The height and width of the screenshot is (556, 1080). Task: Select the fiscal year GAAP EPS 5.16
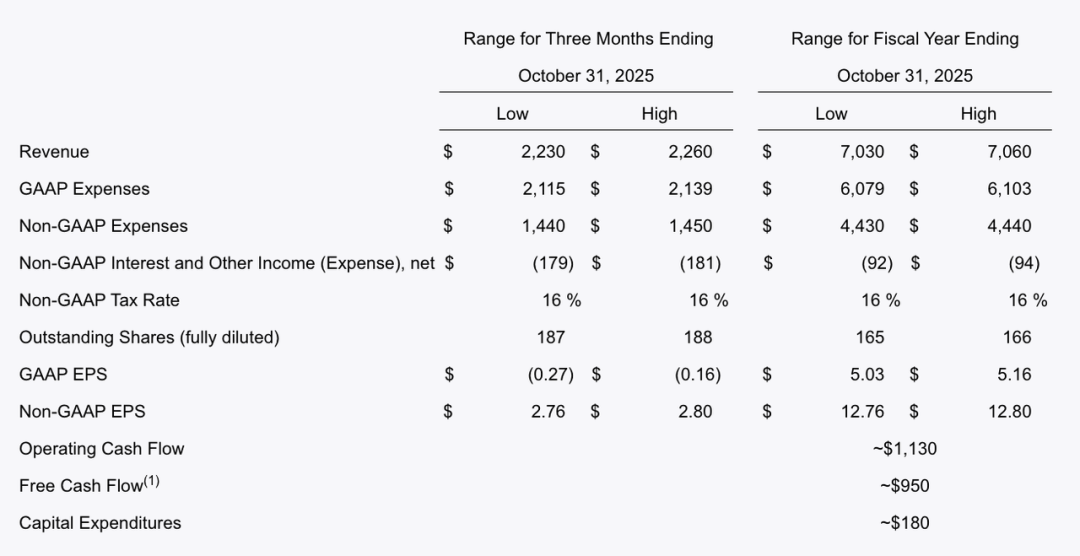coord(1009,374)
